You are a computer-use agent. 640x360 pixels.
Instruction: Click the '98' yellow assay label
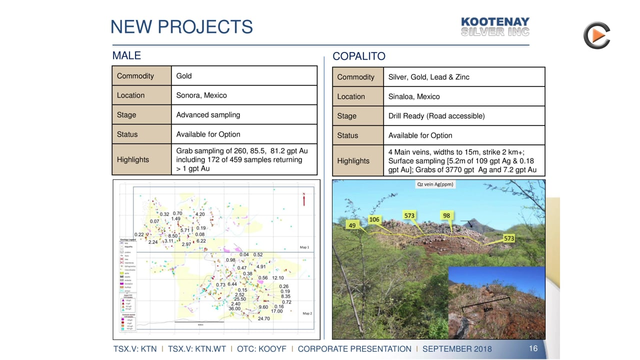click(447, 216)
